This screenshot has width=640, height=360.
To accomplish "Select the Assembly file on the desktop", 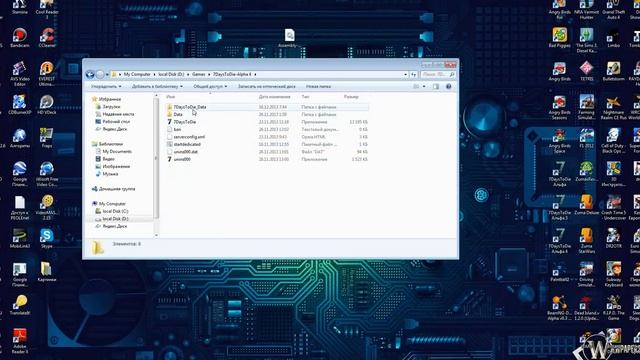I will click(x=289, y=39).
